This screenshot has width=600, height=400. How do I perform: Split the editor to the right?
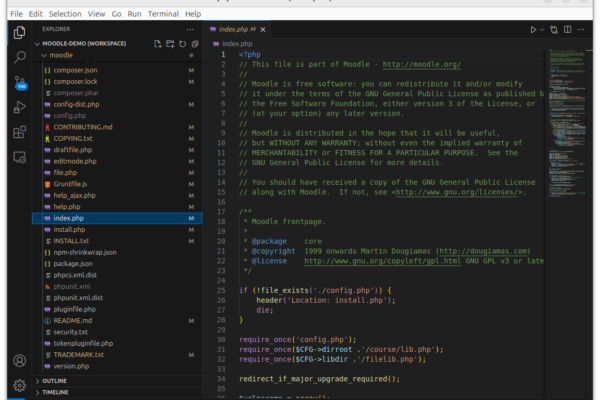coord(567,29)
